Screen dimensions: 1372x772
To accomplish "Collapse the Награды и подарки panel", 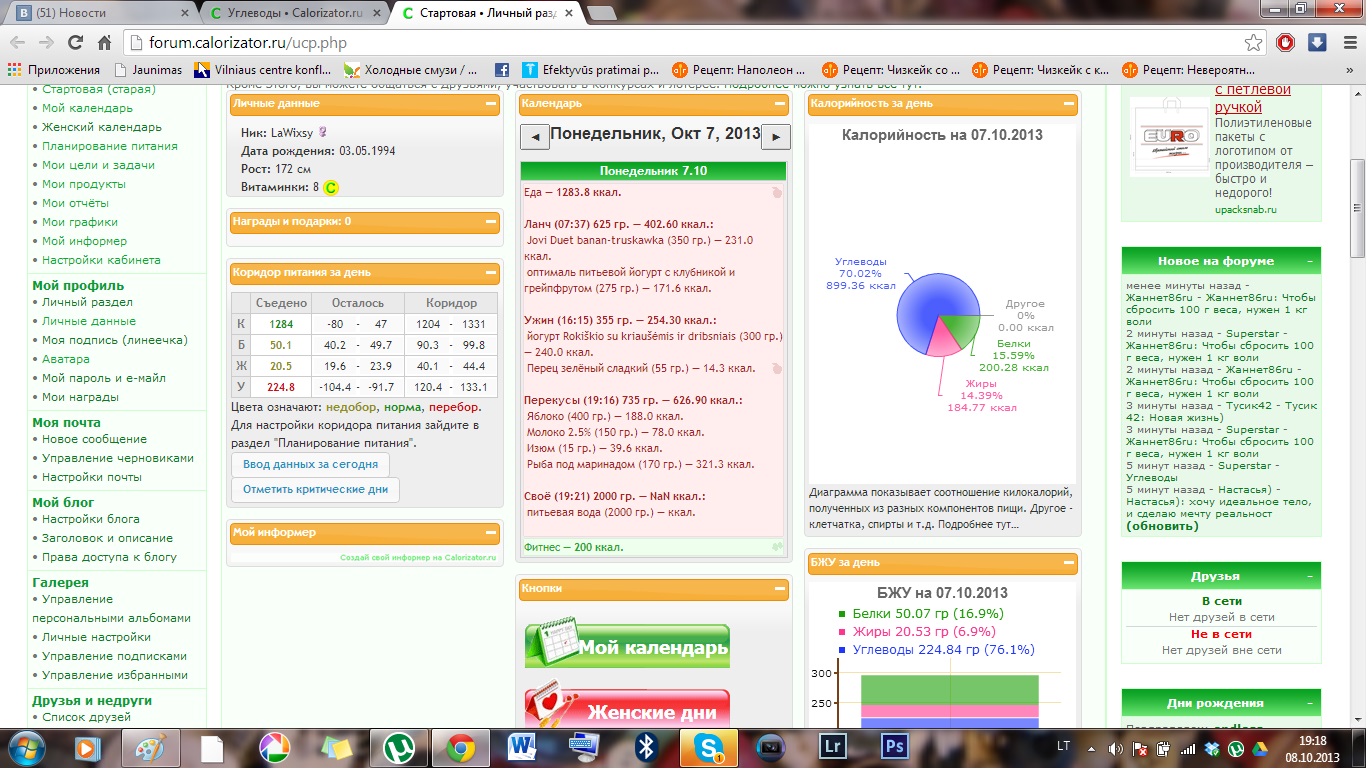I will 491,222.
